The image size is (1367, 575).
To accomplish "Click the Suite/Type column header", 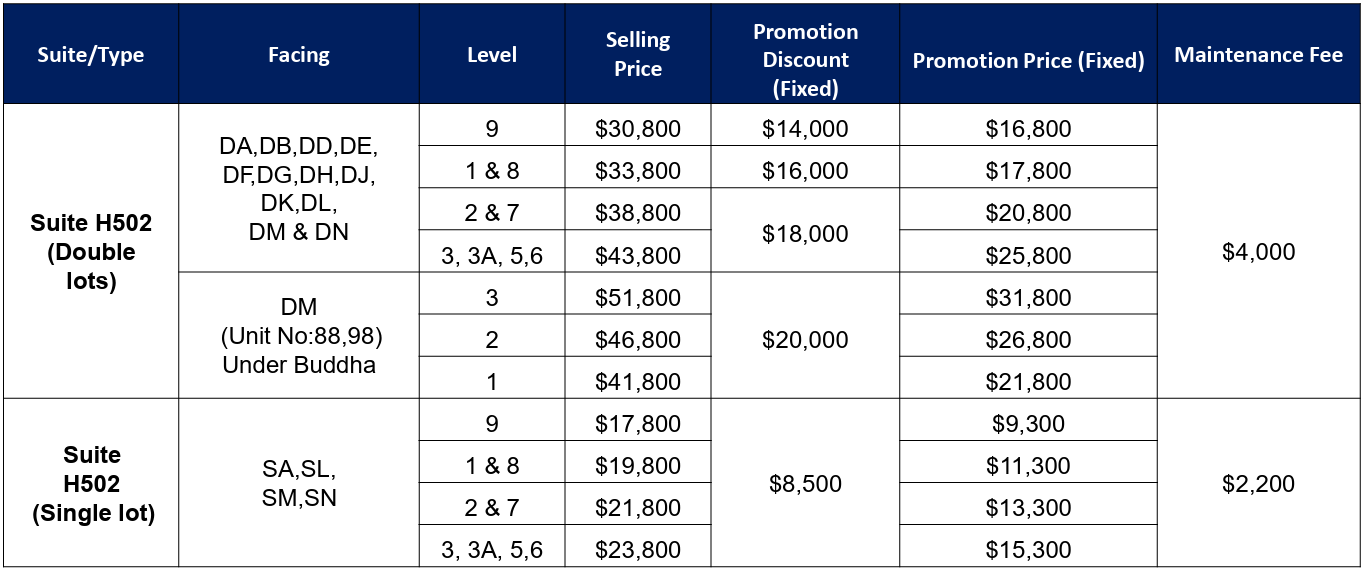I will 91,54.
